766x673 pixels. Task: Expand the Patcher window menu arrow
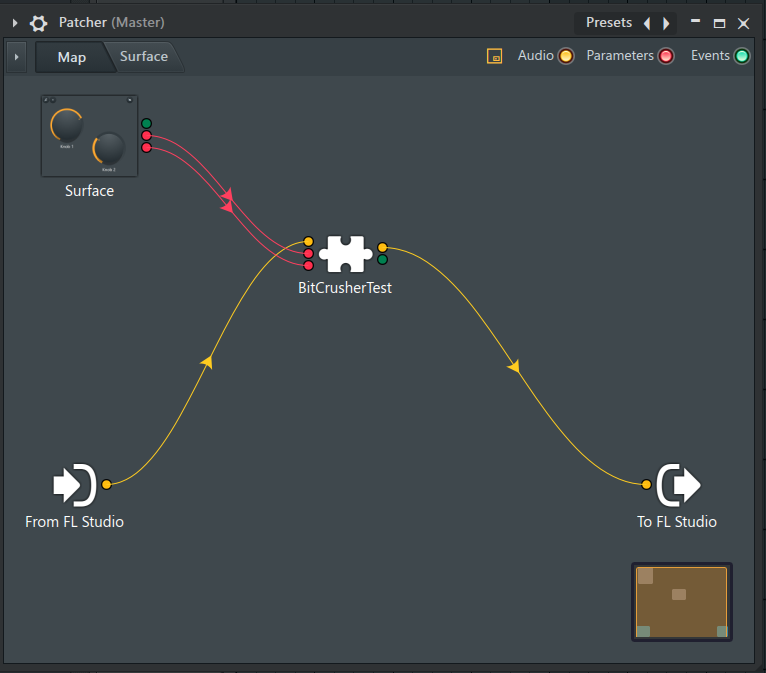tap(15, 22)
